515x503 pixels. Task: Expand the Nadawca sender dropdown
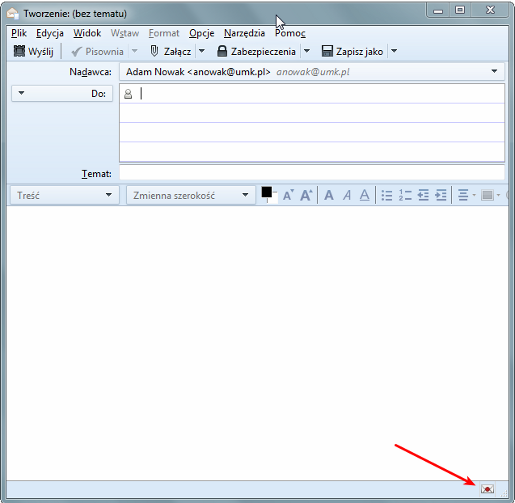pyautogui.click(x=494, y=71)
